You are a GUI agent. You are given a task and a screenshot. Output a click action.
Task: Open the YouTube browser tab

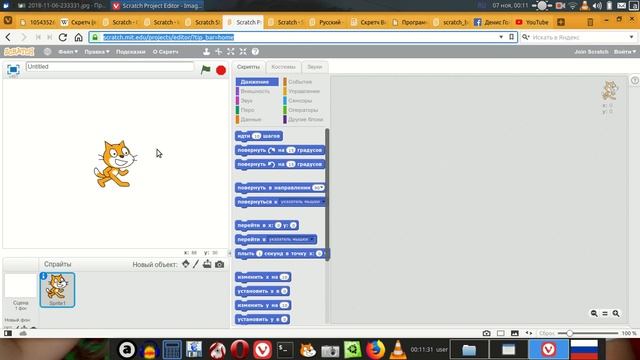pos(533,22)
